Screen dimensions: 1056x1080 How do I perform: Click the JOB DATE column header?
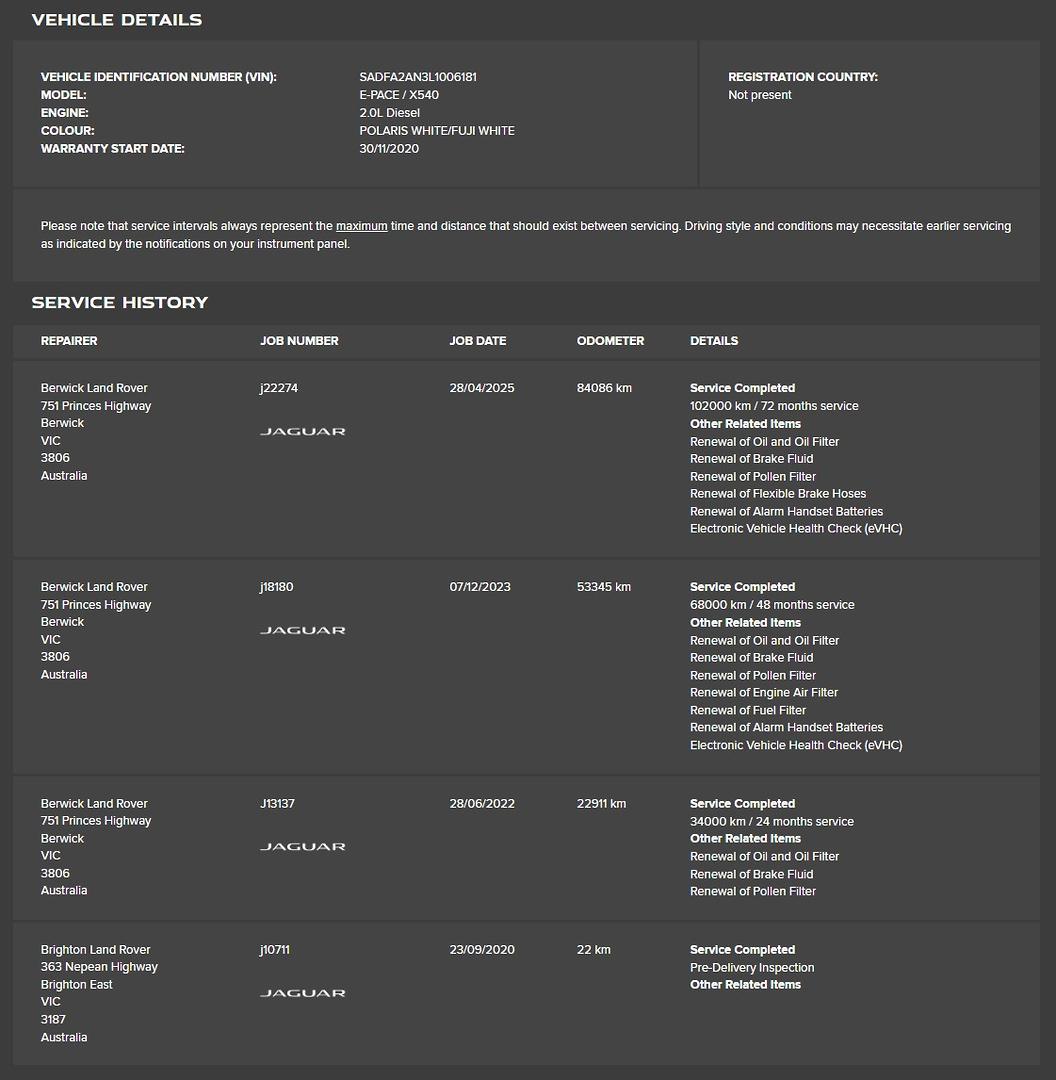477,341
